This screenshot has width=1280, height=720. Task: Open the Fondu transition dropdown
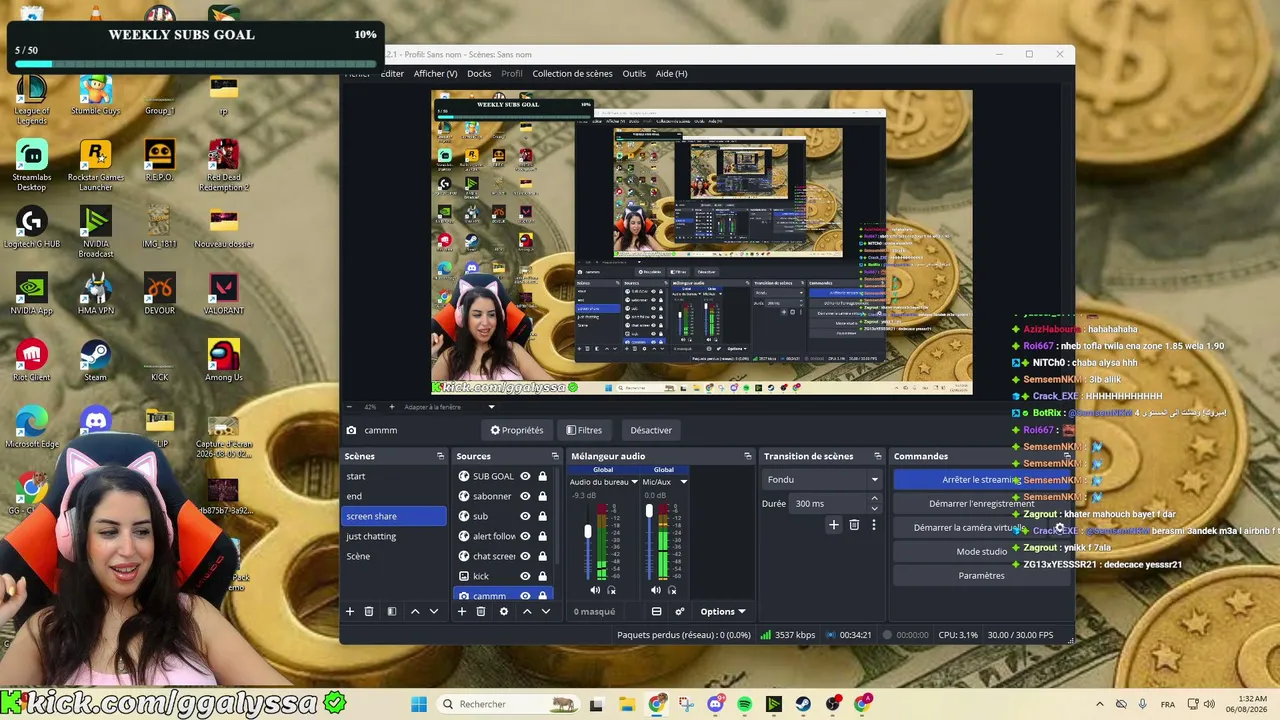[x=822, y=480]
